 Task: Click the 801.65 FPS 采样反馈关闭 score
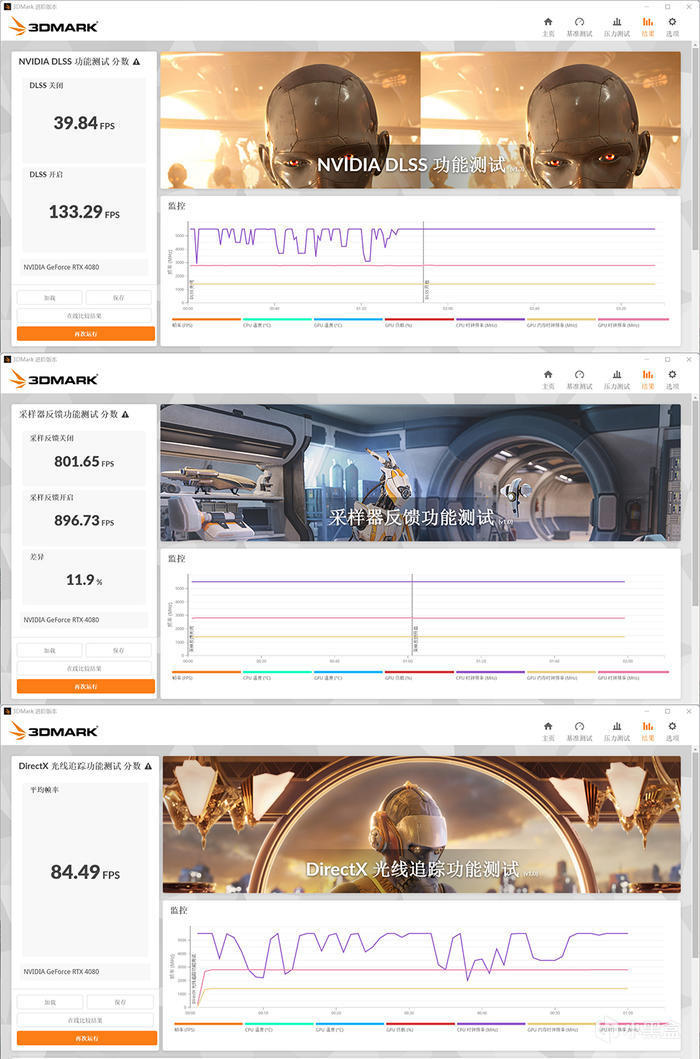pyautogui.click(x=84, y=462)
